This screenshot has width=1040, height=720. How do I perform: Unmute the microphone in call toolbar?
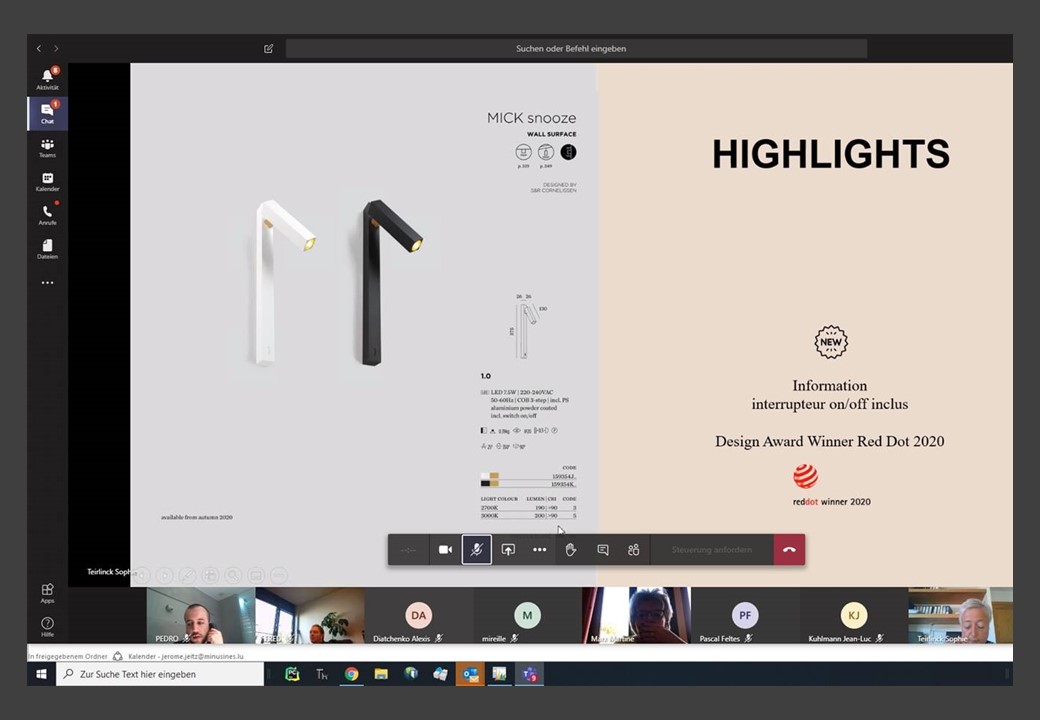tap(476, 550)
